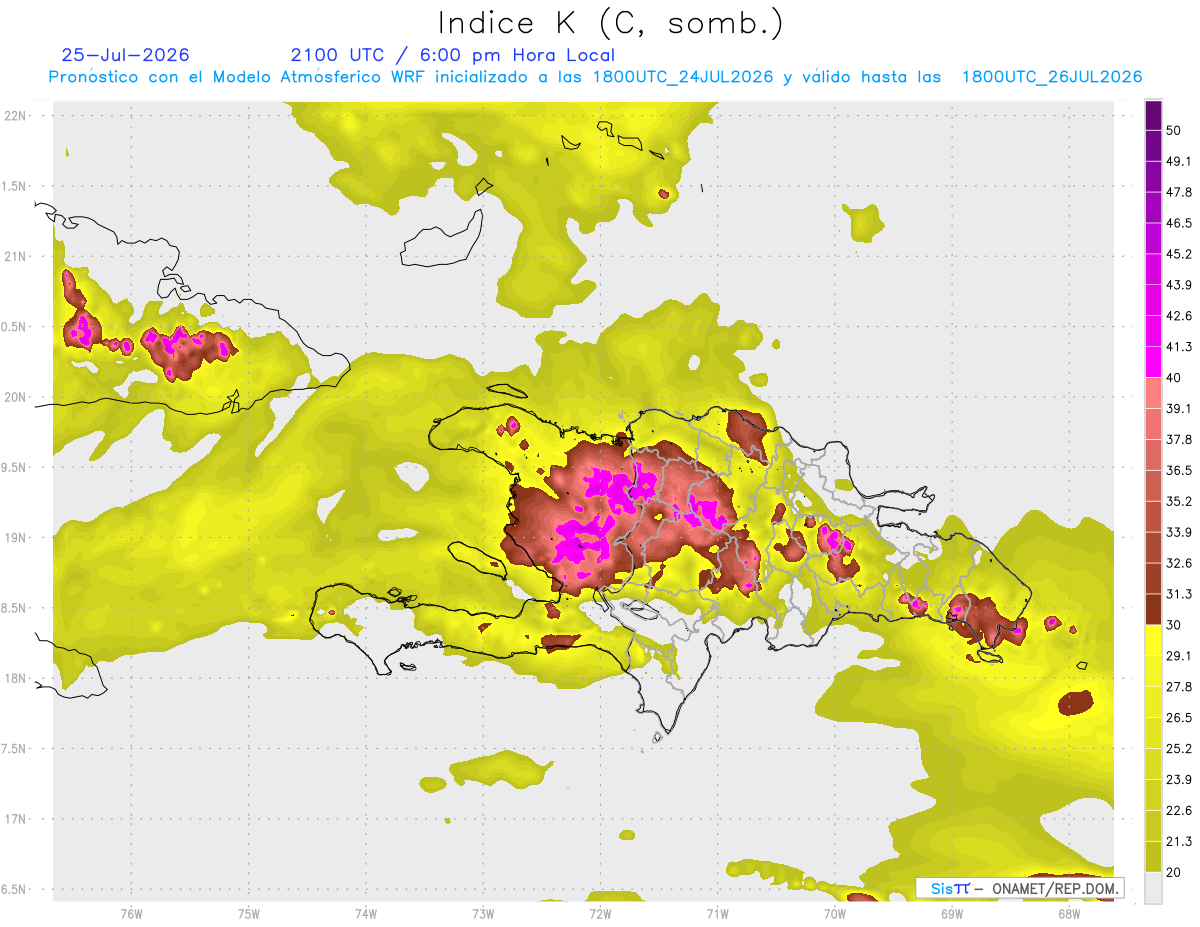The image size is (1200, 927).
Task: Click the 74W longitude label
Action: (x=365, y=913)
